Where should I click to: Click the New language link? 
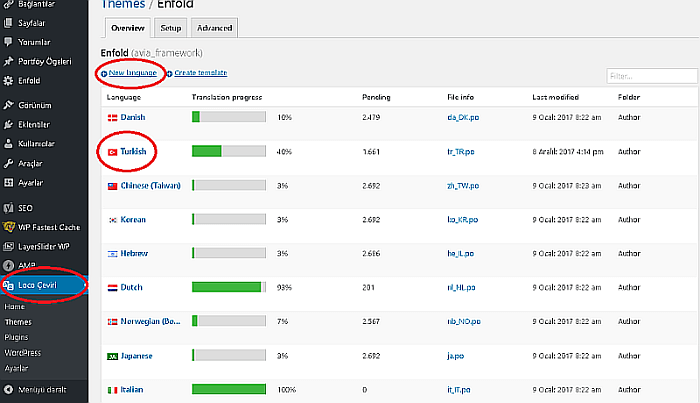coord(133,73)
